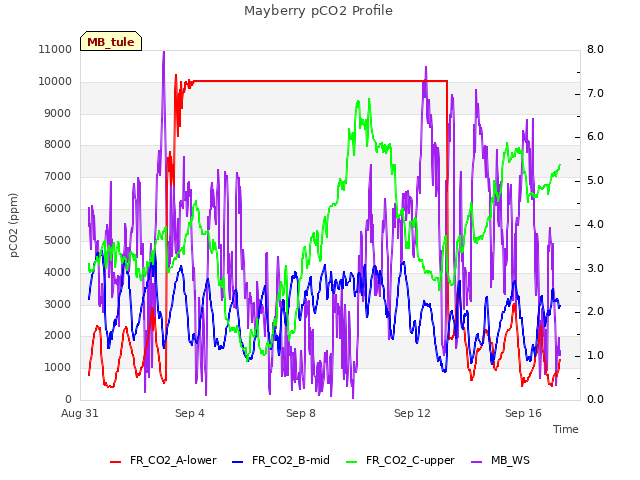640x480 pixels.
Task: Click the 10000 left axis value
Action: 55,82
